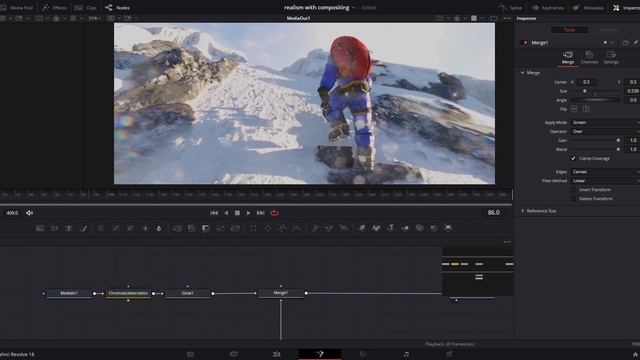Add a B-Spline mask from toolbar

[297, 228]
